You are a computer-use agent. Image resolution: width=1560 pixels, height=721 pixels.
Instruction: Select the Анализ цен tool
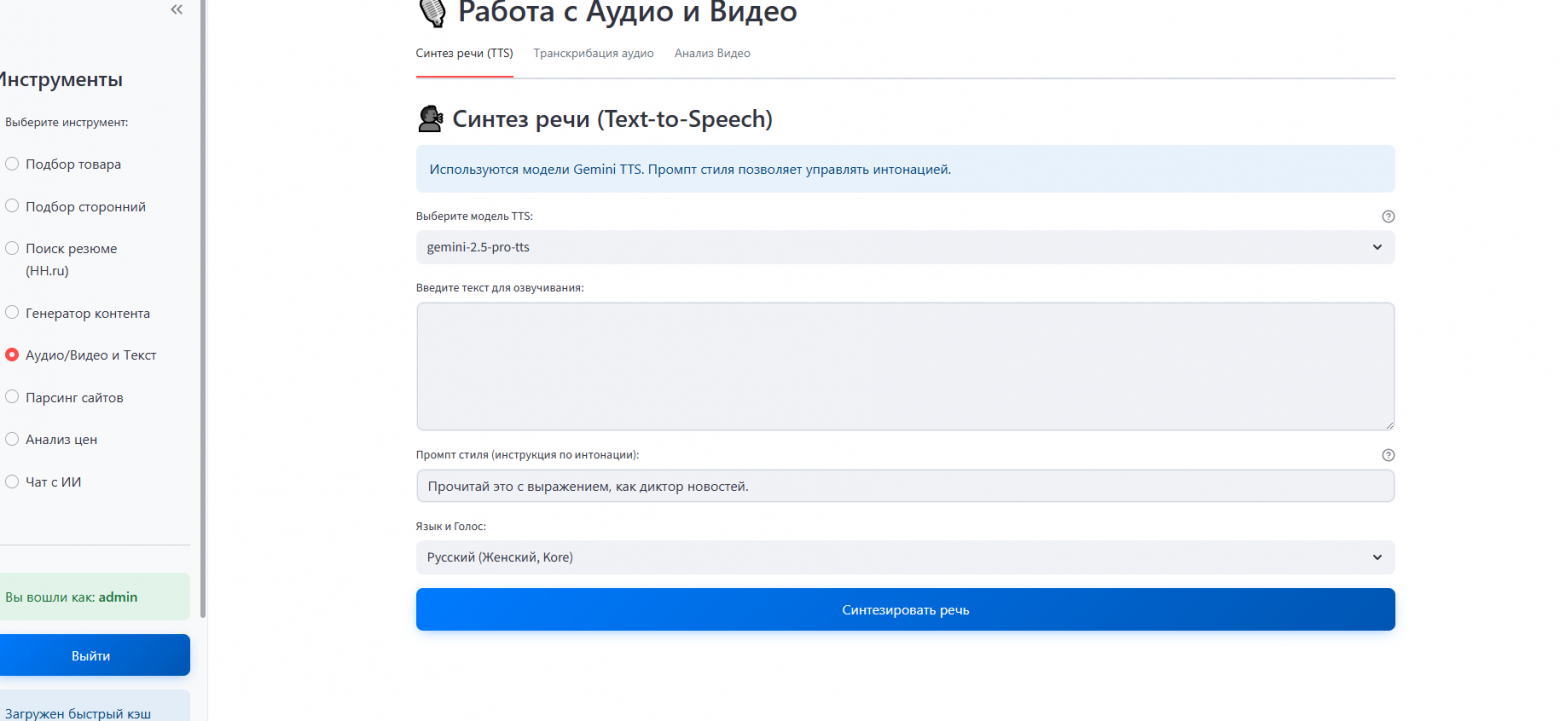[13, 439]
